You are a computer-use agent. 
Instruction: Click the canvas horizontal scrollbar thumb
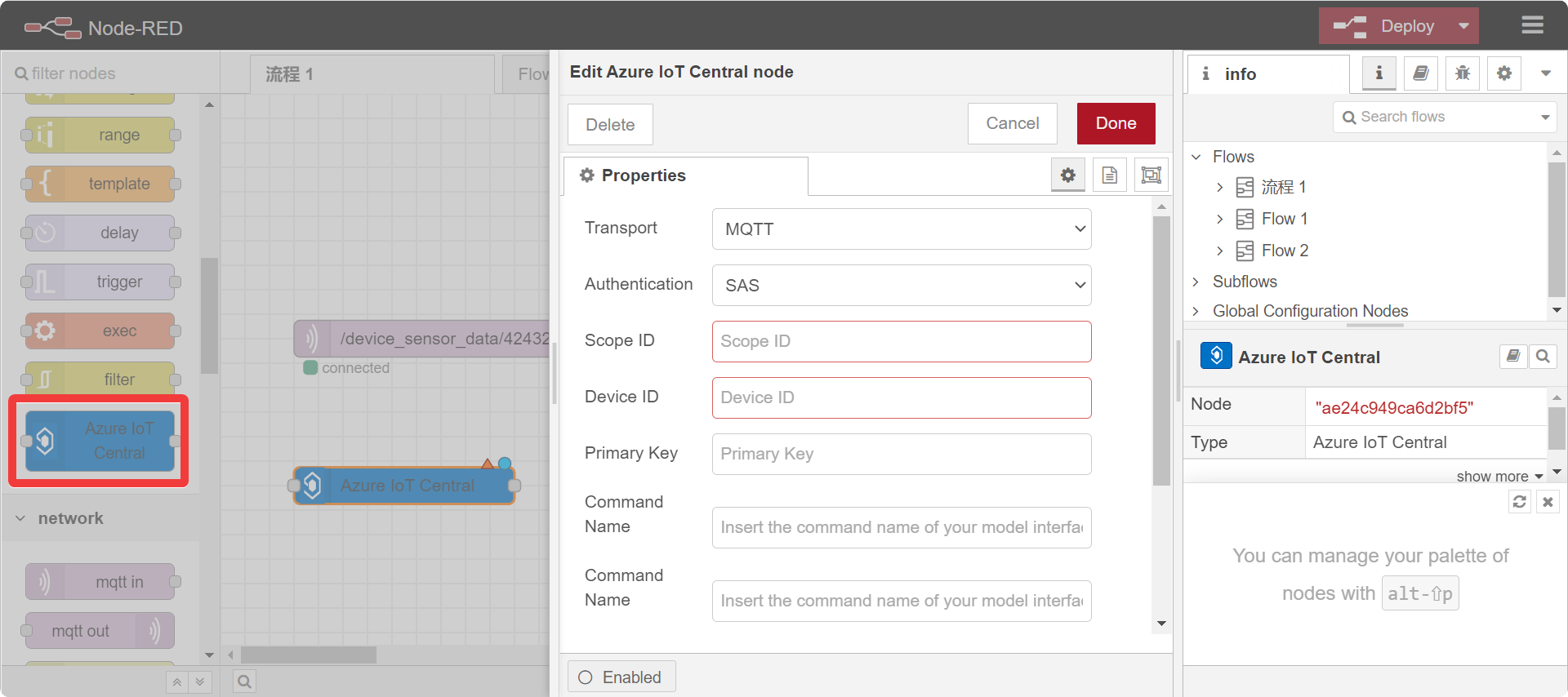[309, 655]
